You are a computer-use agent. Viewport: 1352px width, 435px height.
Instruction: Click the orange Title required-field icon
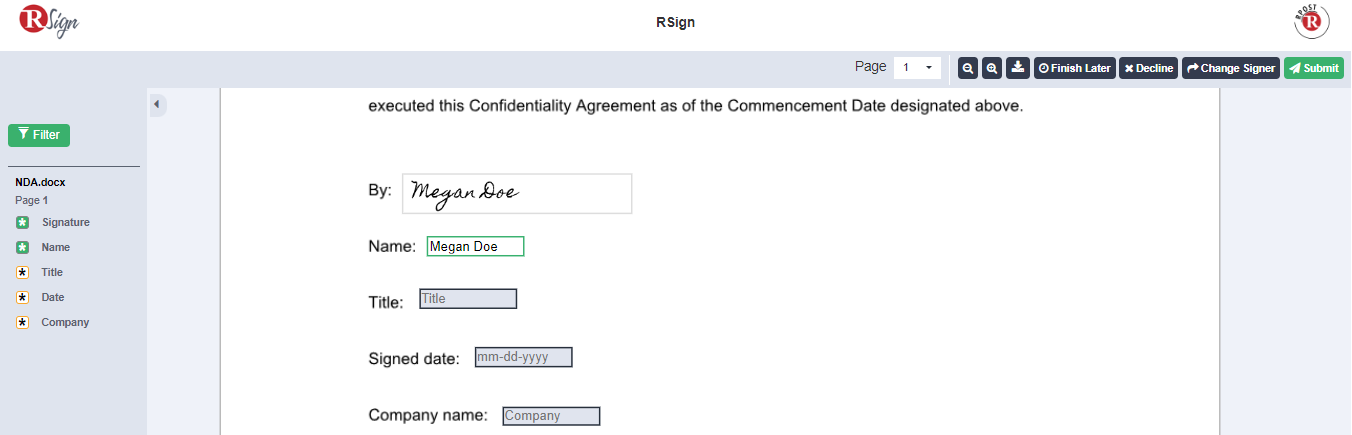23,272
